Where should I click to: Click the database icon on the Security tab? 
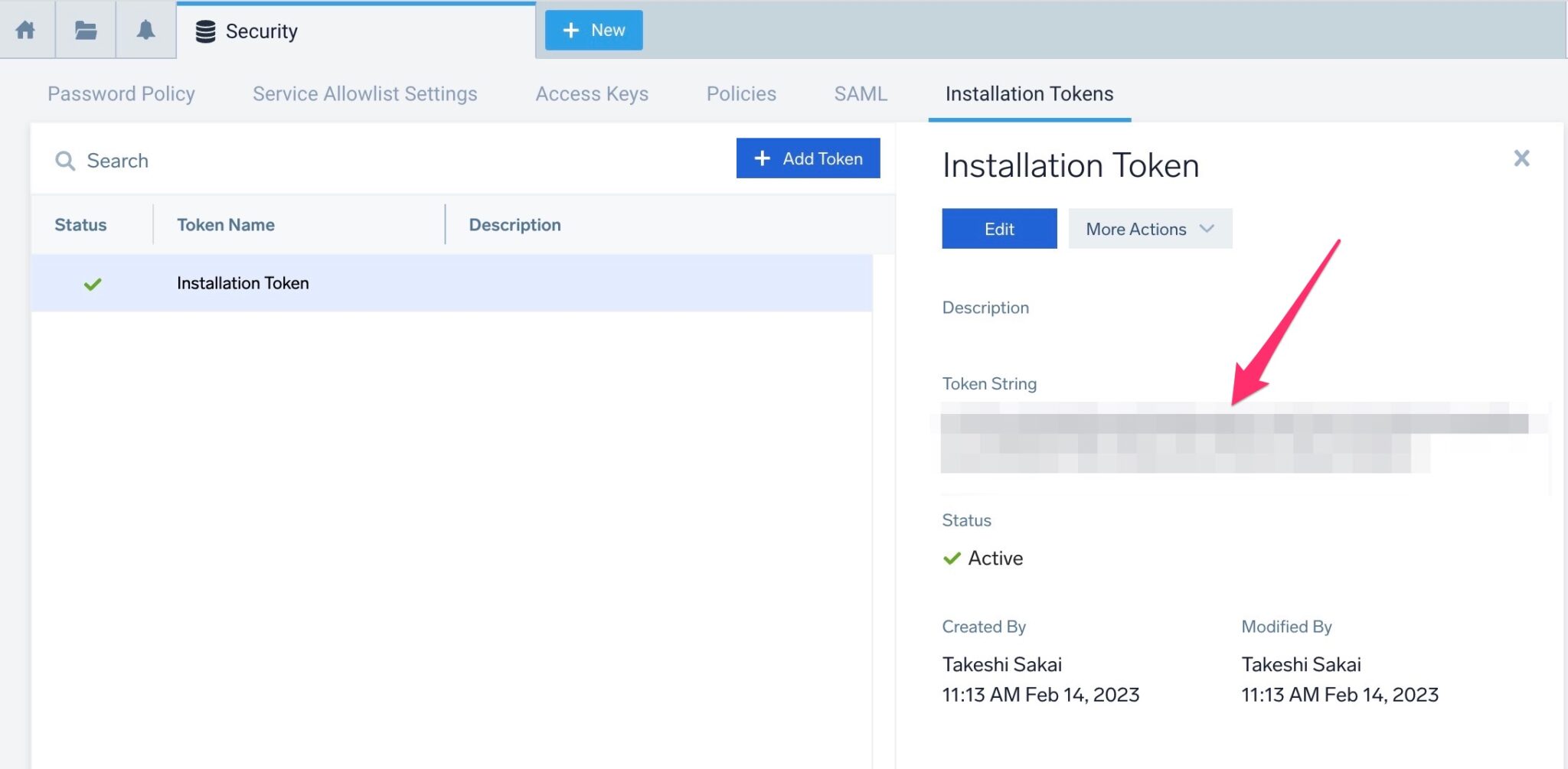coord(204,31)
